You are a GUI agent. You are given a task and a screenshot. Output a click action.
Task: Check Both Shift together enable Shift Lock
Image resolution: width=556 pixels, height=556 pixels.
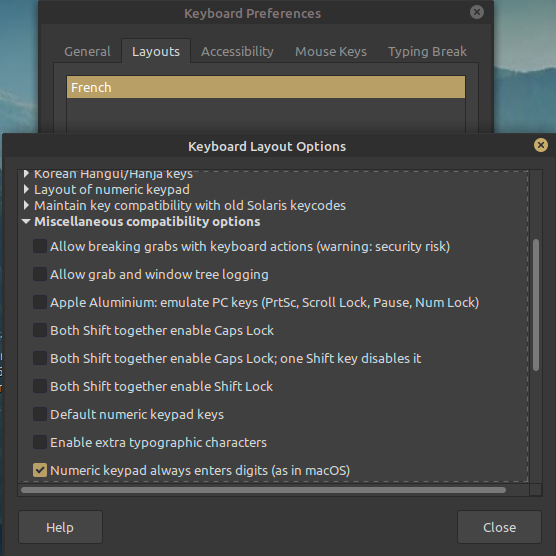pos(40,386)
